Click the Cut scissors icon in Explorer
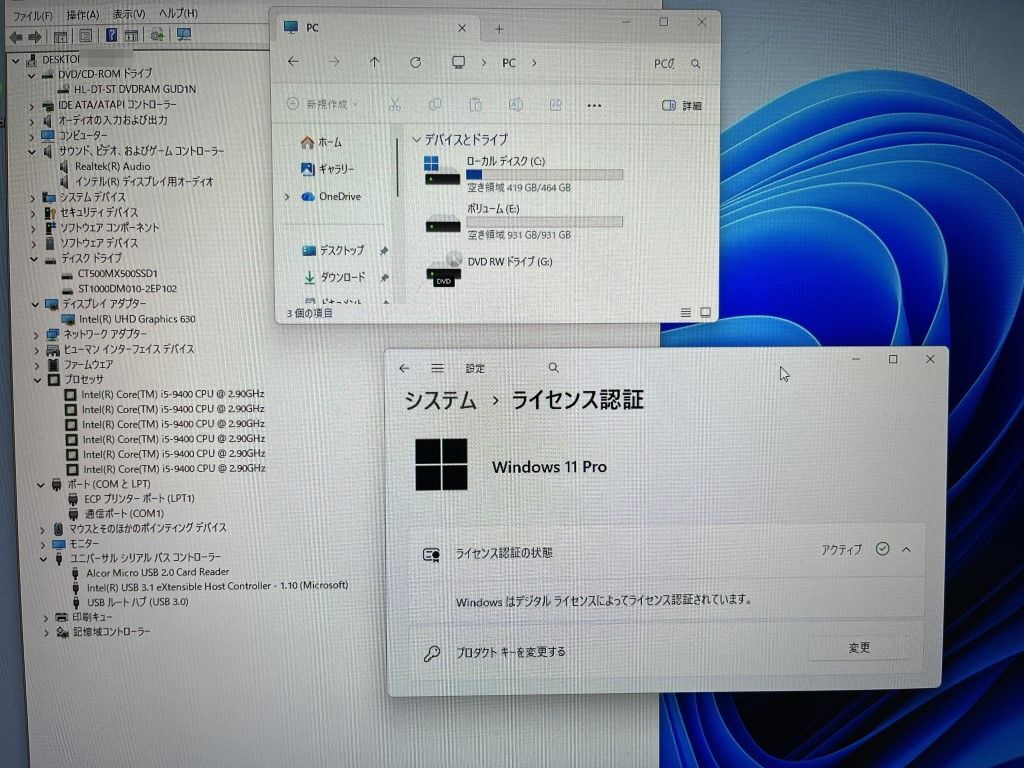 (394, 104)
